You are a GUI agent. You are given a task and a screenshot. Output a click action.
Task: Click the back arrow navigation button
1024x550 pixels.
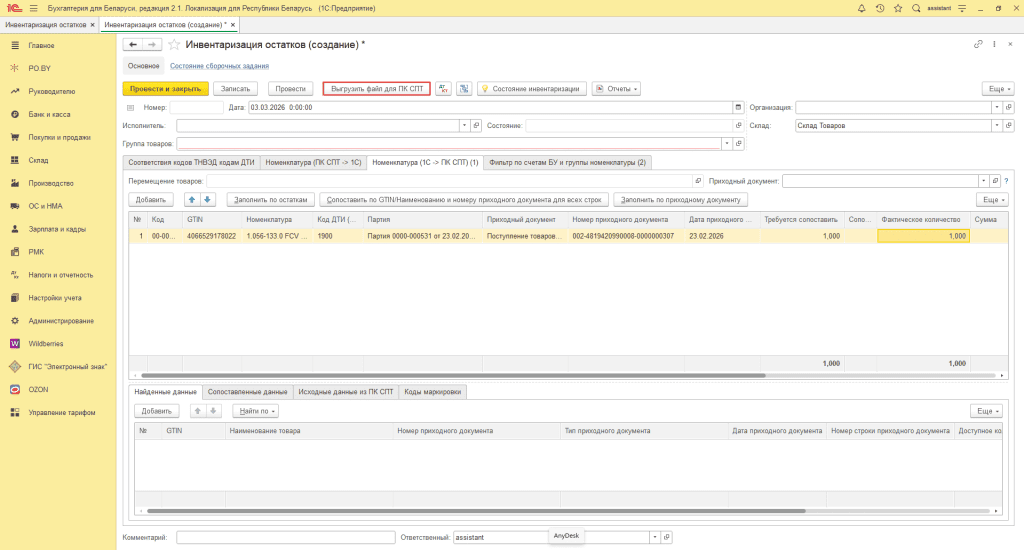pyautogui.click(x=133, y=45)
